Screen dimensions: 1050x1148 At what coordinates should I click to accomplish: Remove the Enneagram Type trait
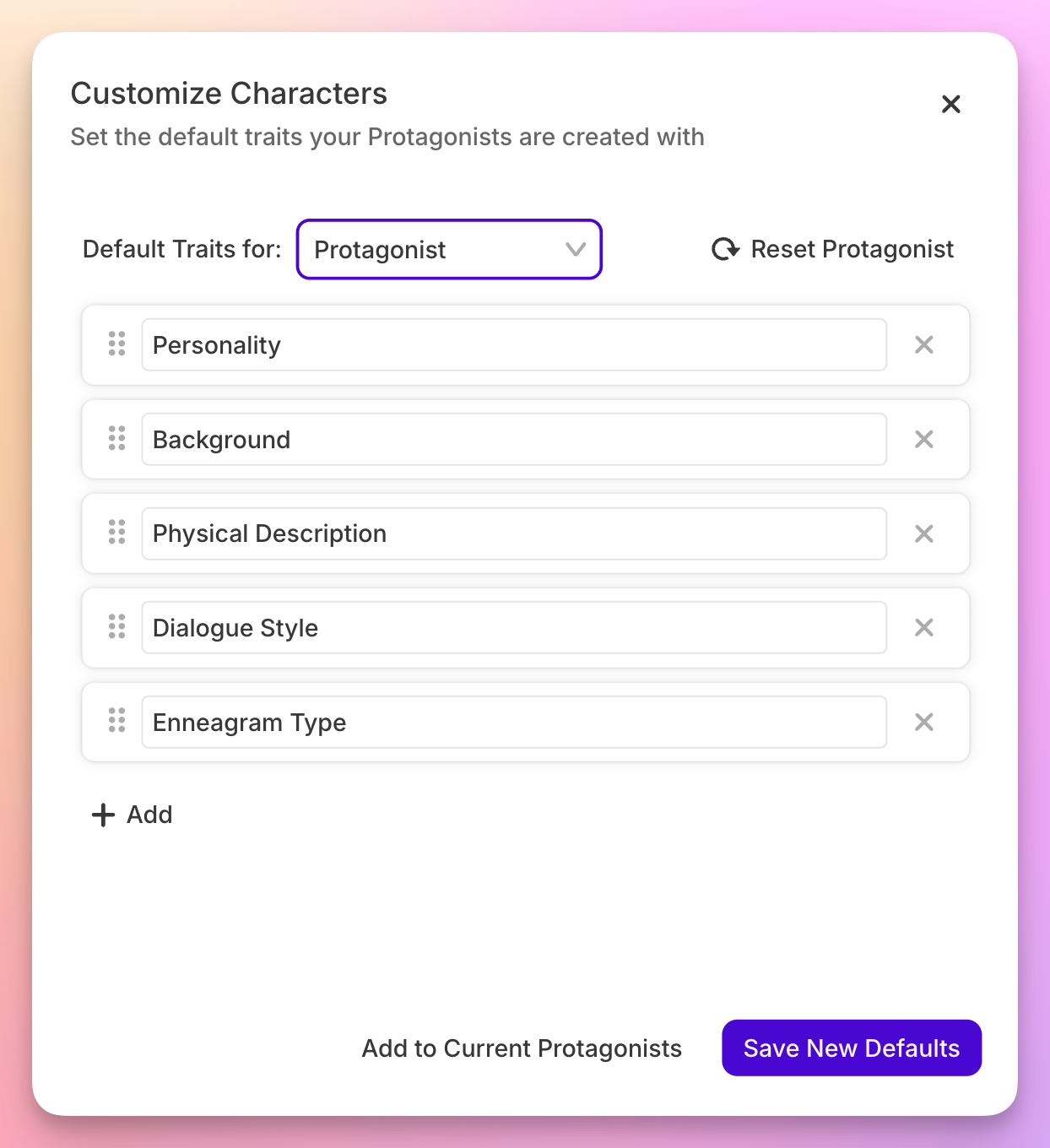[924, 722]
